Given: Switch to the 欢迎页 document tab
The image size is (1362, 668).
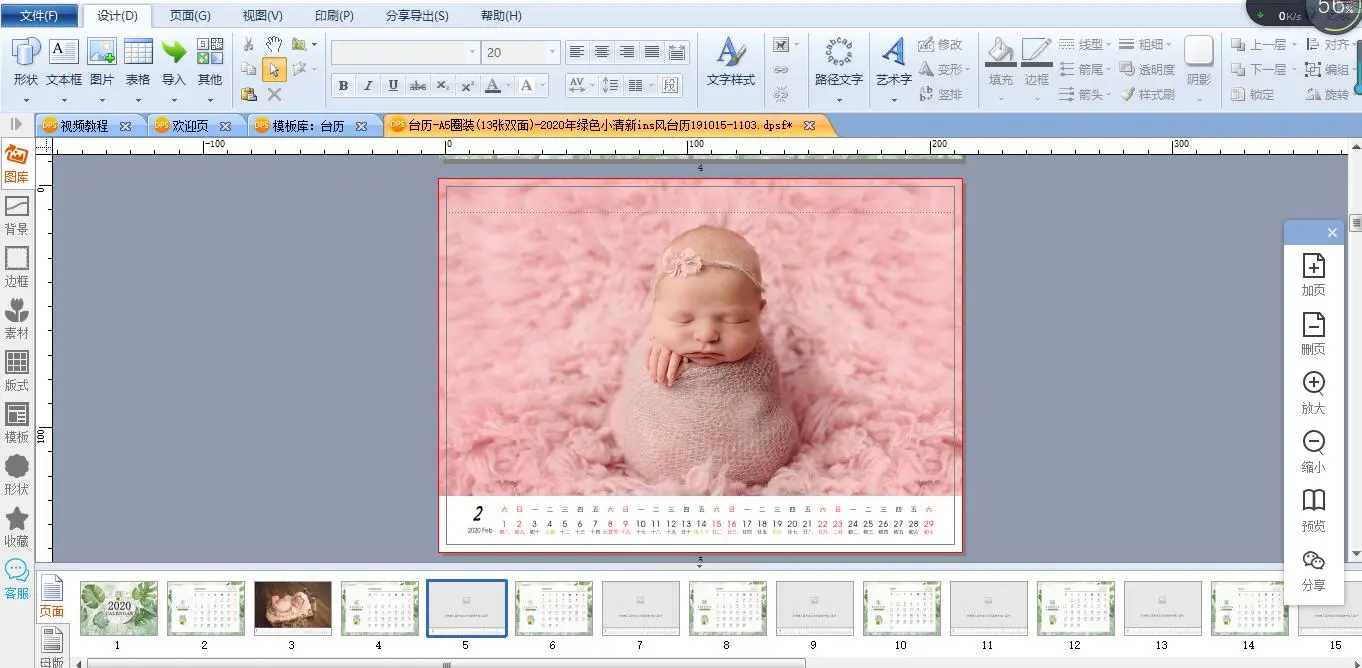Looking at the screenshot, I should (x=190, y=126).
